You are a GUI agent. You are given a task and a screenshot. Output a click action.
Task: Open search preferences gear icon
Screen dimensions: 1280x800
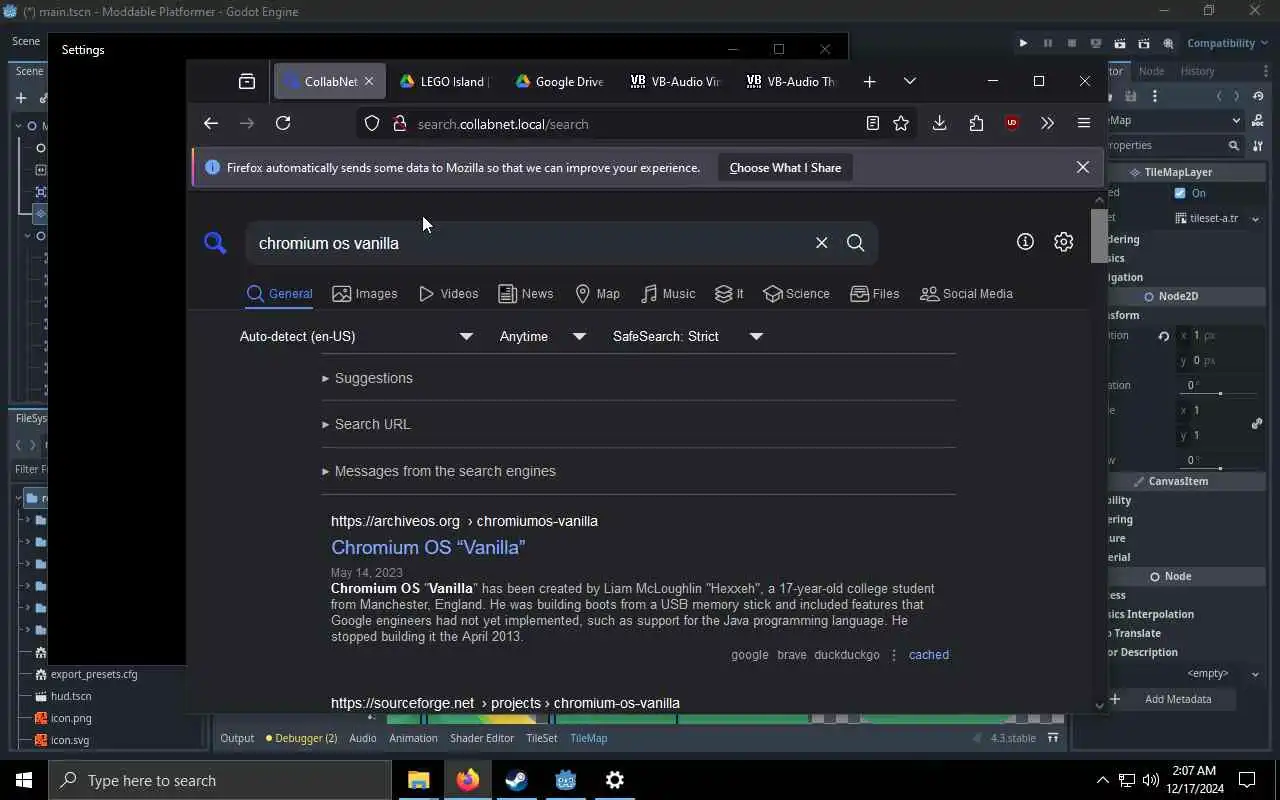(x=1063, y=242)
